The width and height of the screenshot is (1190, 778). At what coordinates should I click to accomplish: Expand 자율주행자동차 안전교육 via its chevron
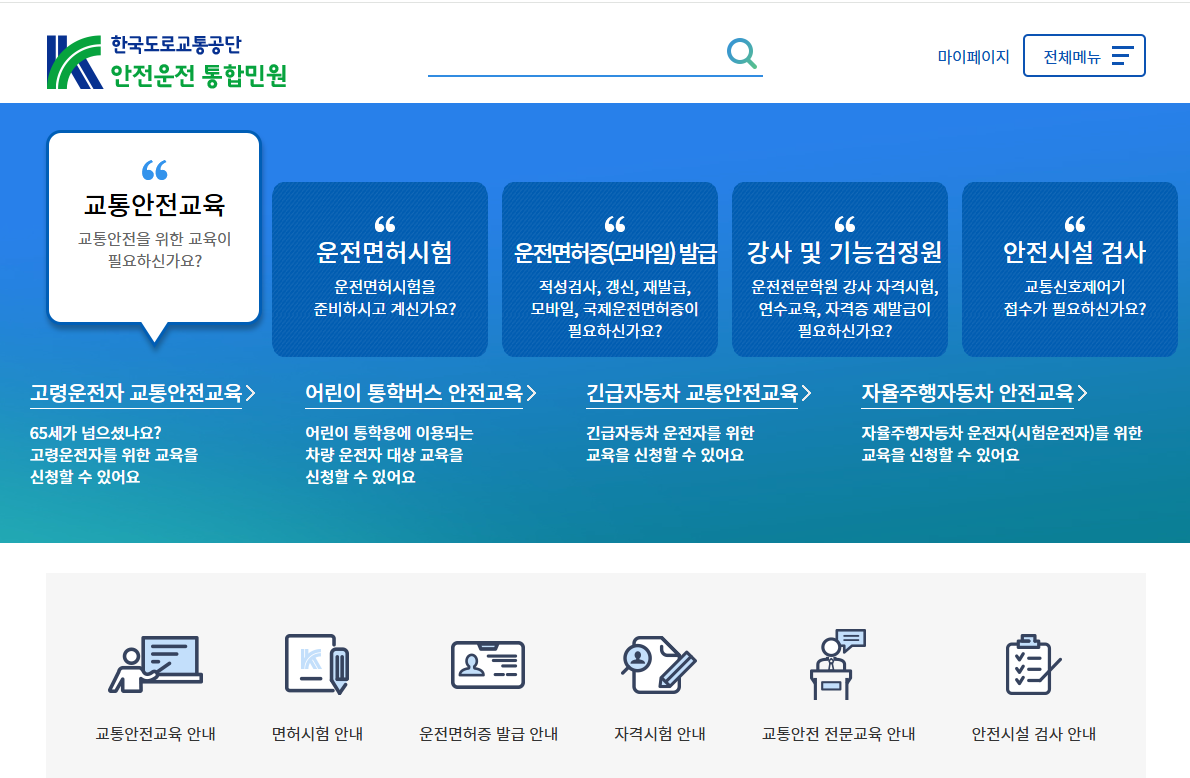coord(1082,393)
